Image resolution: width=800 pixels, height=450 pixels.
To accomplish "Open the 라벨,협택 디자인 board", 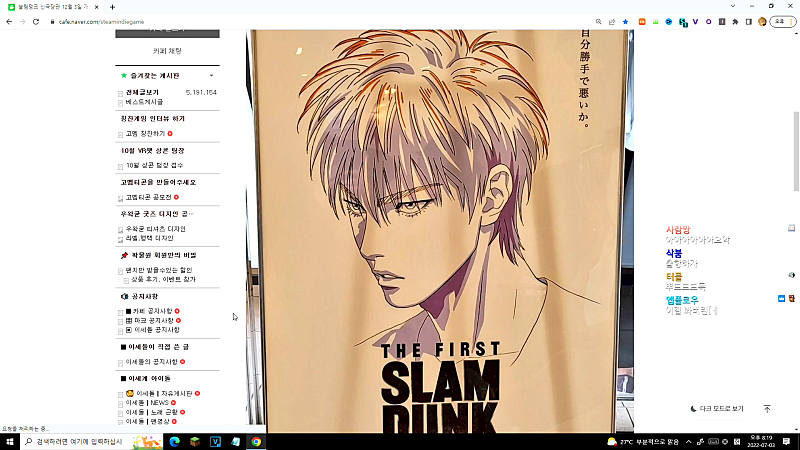I will [149, 238].
